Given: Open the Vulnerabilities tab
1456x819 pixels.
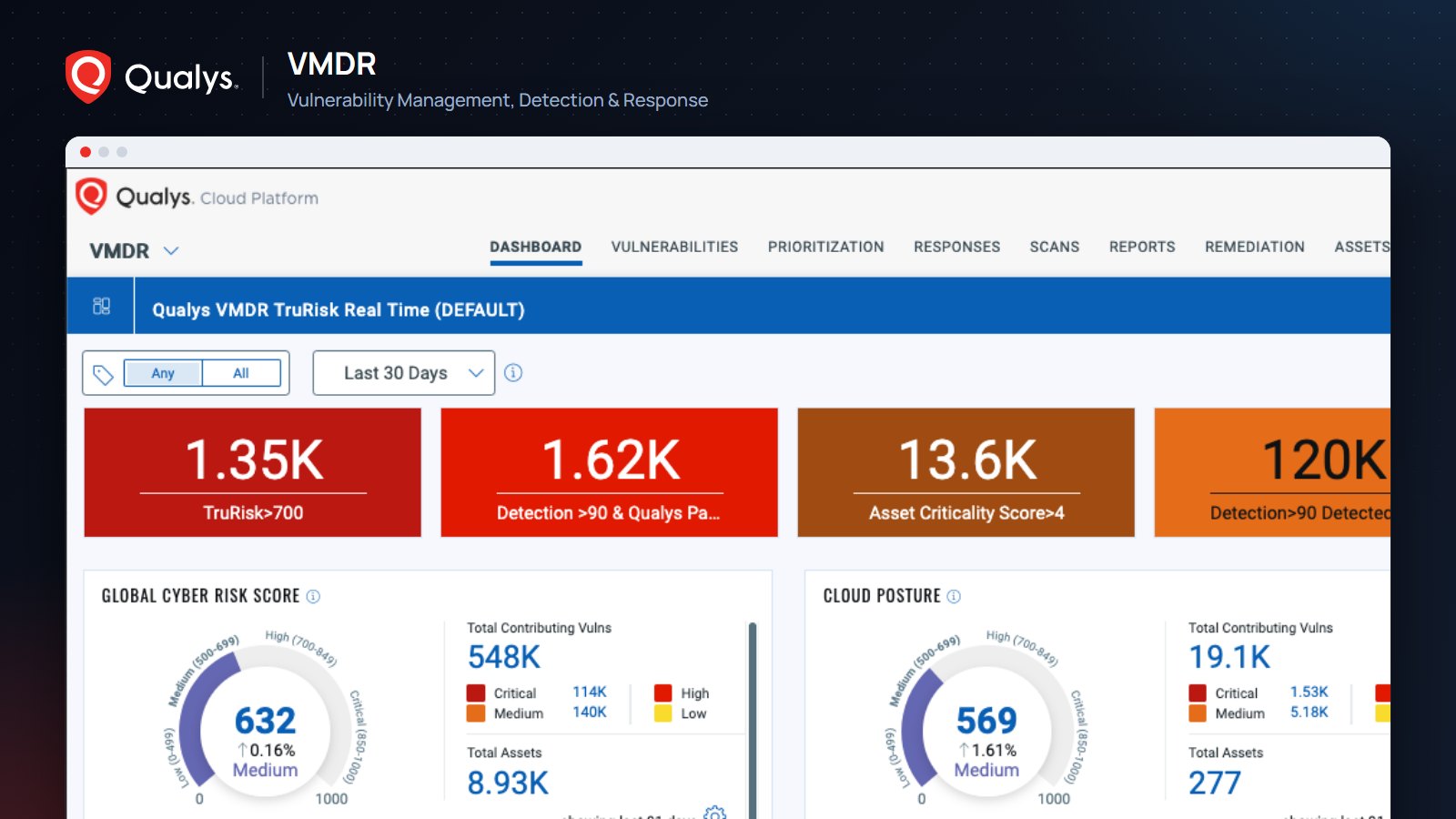Looking at the screenshot, I should click(674, 247).
